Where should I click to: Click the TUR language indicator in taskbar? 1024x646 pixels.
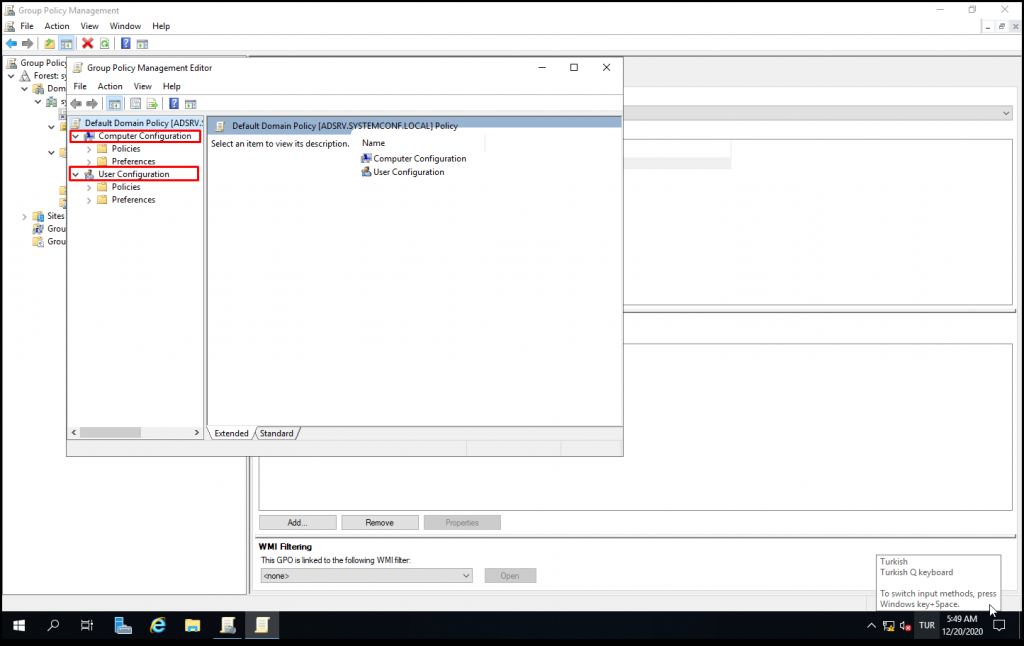[x=926, y=625]
